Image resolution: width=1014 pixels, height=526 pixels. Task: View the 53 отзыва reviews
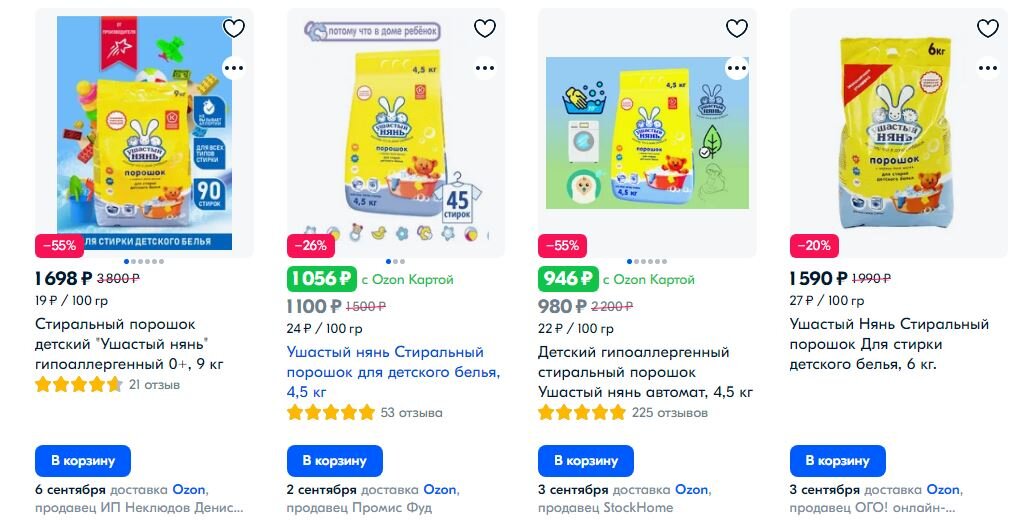[411, 413]
